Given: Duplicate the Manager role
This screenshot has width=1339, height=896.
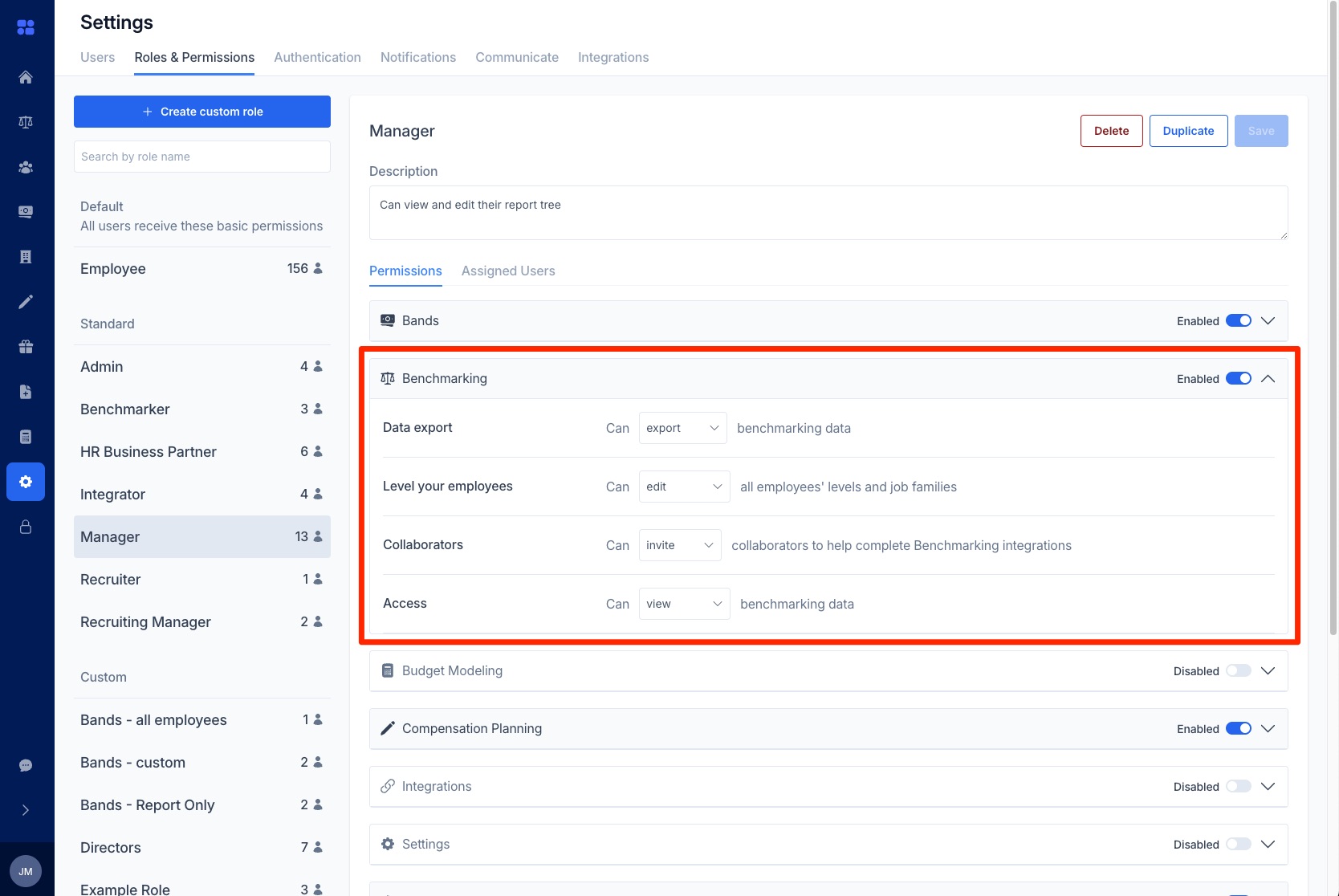Looking at the screenshot, I should (x=1189, y=130).
